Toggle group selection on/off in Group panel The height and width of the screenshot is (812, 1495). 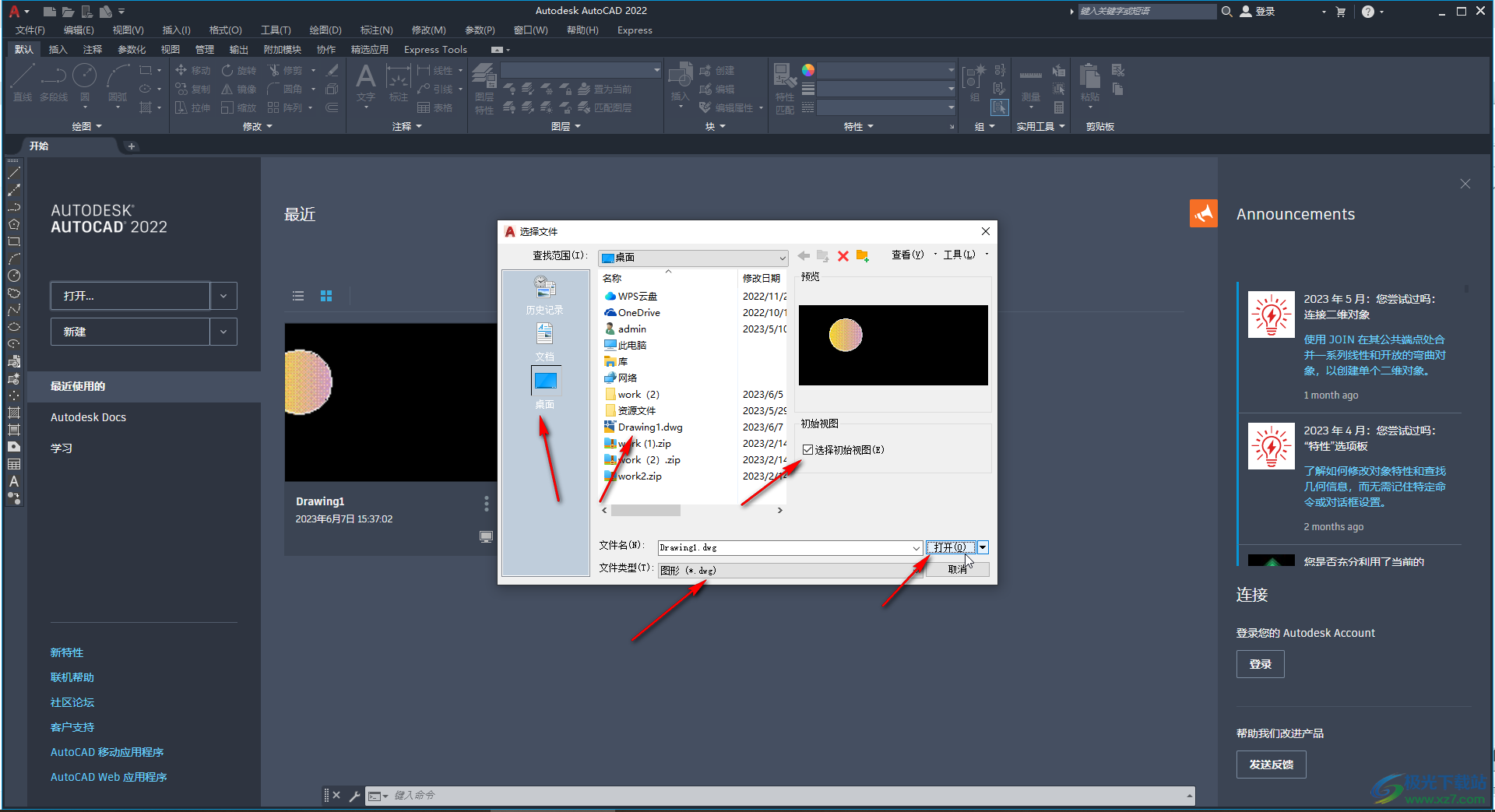1000,107
